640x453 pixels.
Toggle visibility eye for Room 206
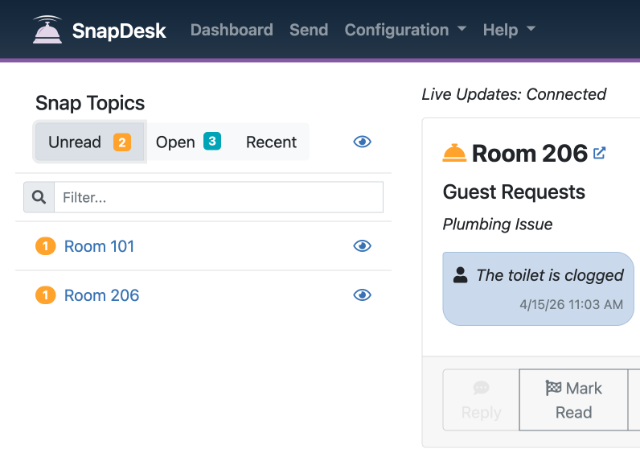(362, 295)
